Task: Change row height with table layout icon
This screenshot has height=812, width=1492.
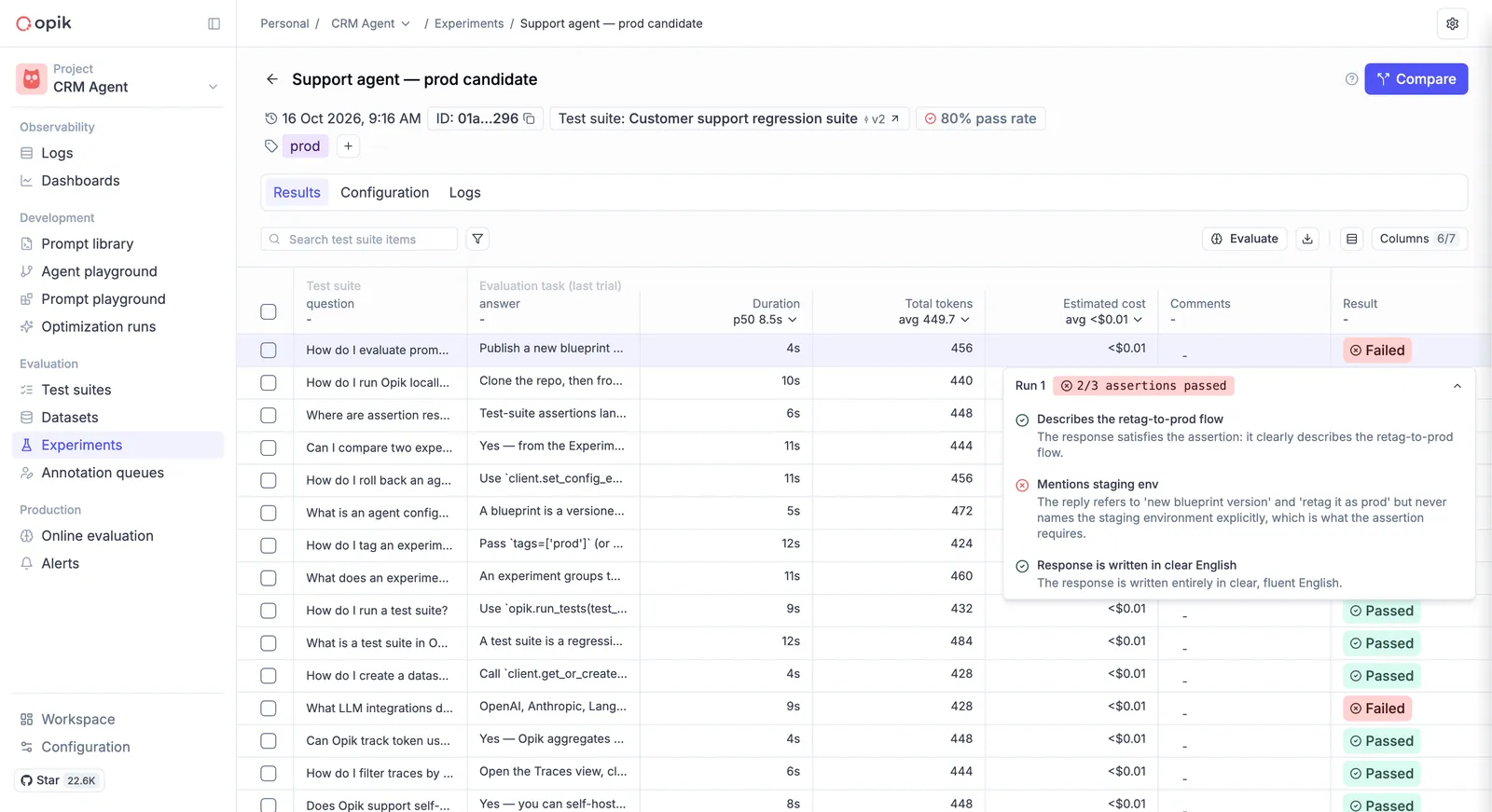Action: pyautogui.click(x=1352, y=239)
